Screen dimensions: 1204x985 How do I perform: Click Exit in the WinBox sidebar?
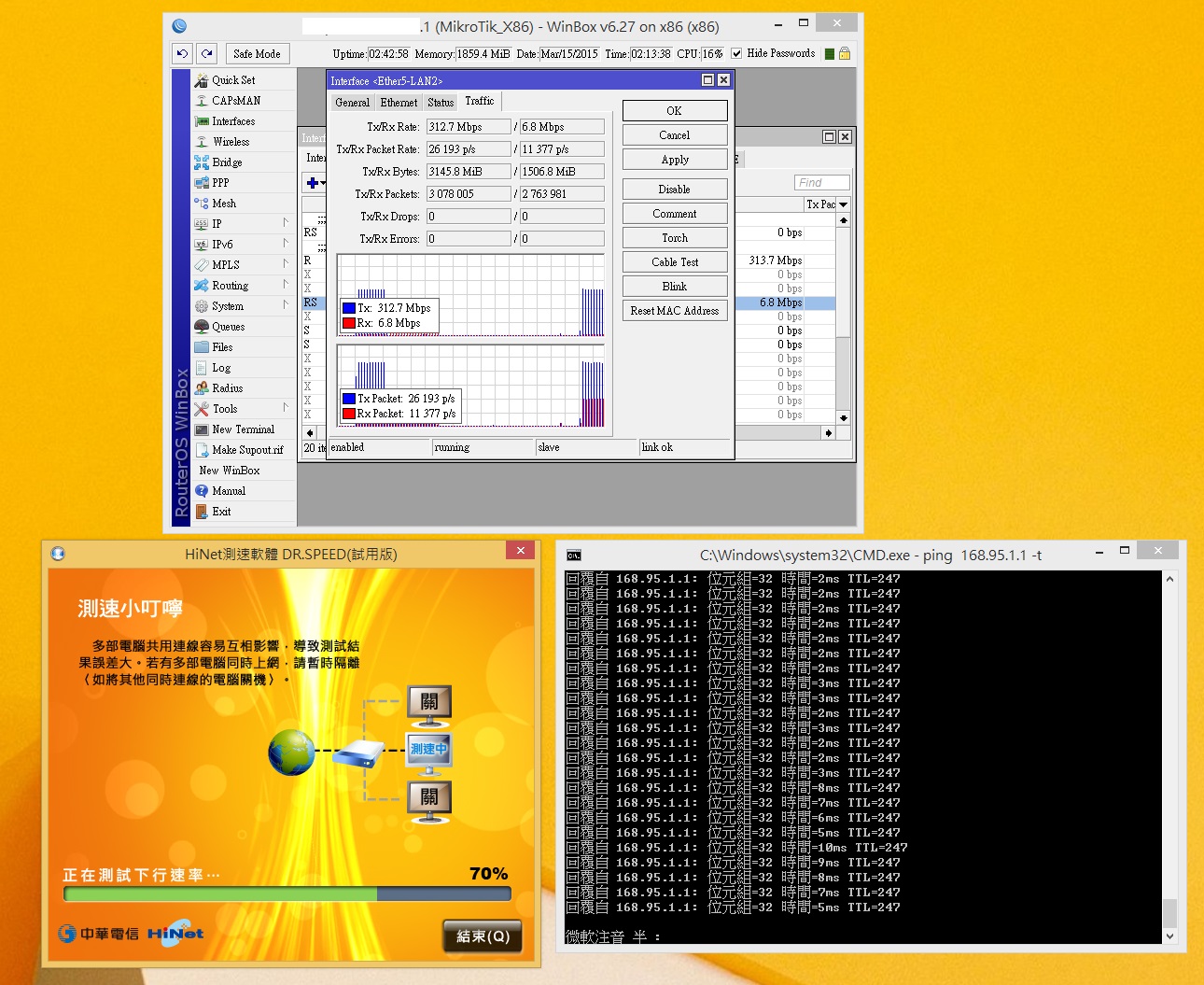pos(244,512)
